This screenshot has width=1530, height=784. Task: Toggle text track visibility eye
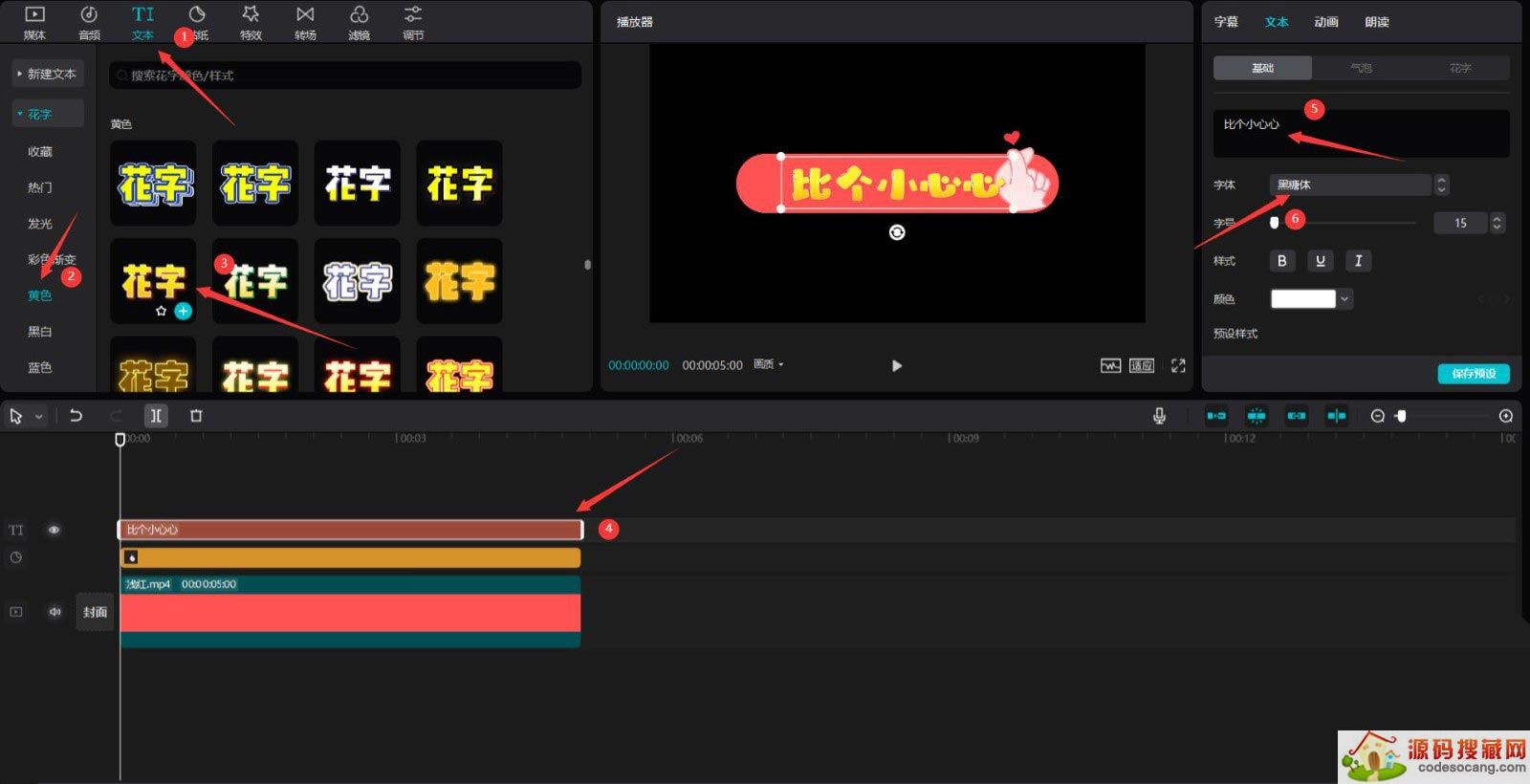[54, 530]
